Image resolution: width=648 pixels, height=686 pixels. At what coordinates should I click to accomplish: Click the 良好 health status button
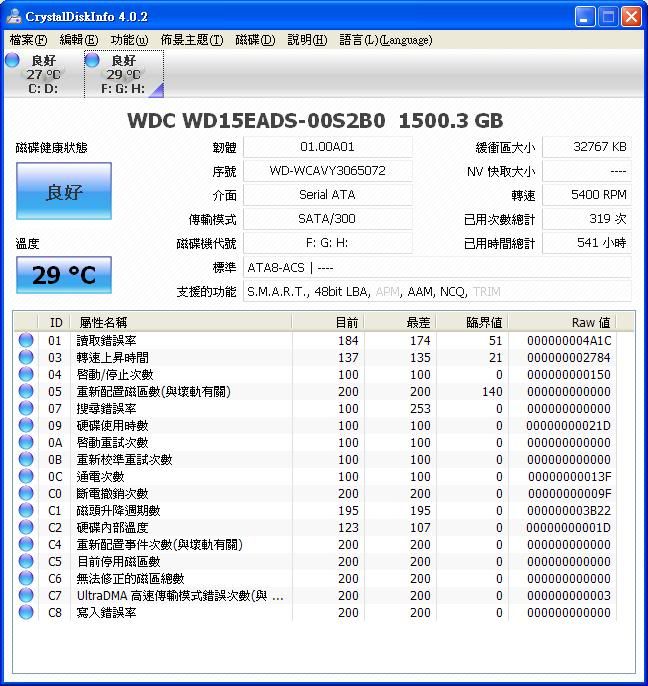pyautogui.click(x=64, y=192)
